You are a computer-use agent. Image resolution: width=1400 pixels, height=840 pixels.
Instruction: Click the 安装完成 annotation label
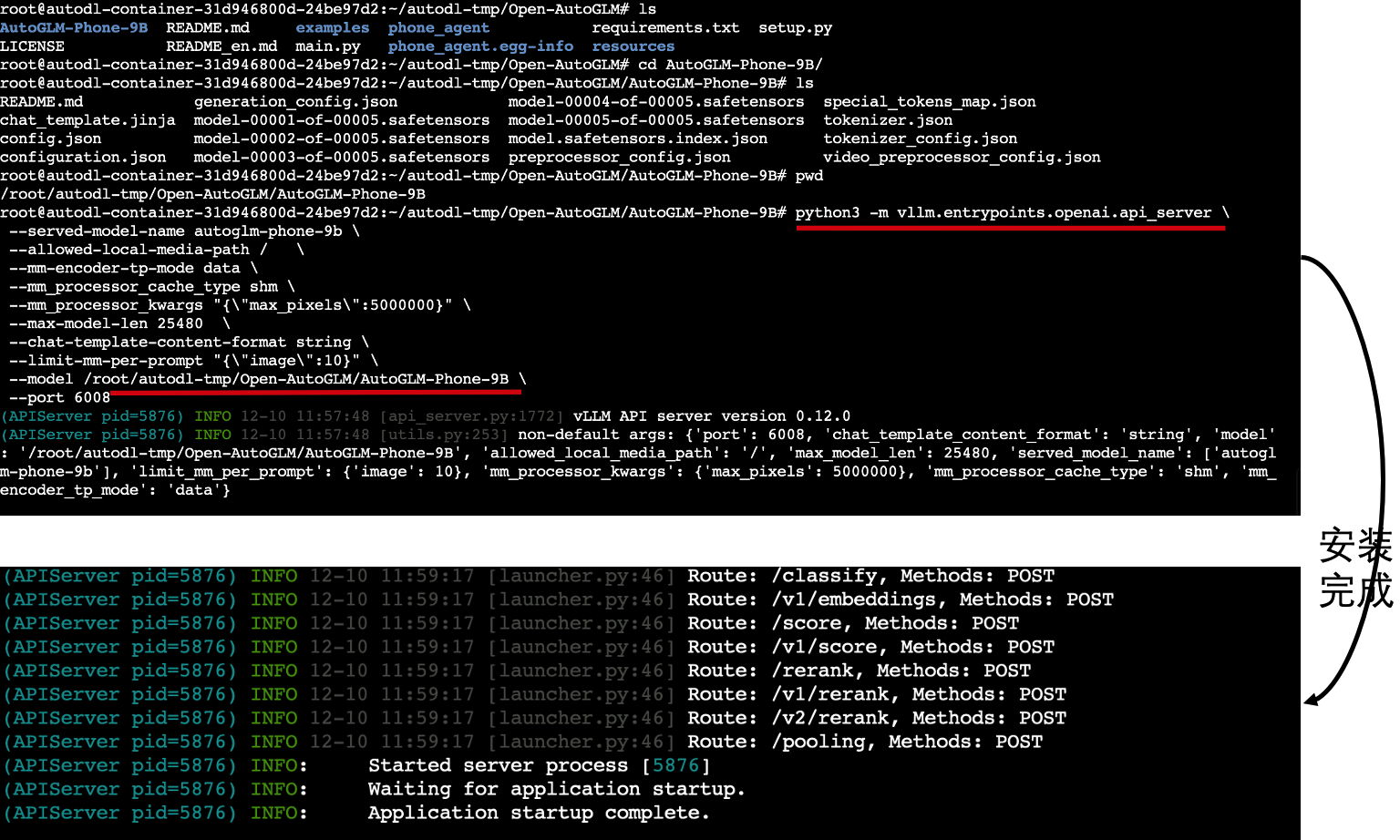1354,569
